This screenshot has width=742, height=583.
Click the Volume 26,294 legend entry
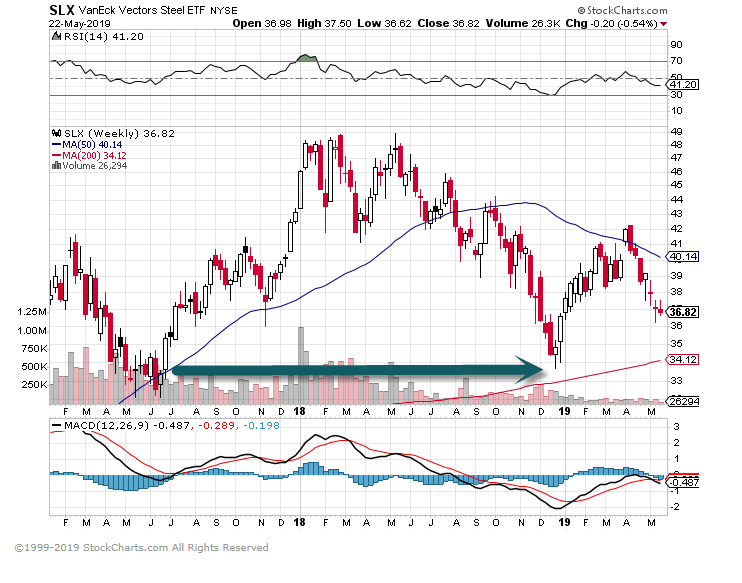[x=94, y=166]
